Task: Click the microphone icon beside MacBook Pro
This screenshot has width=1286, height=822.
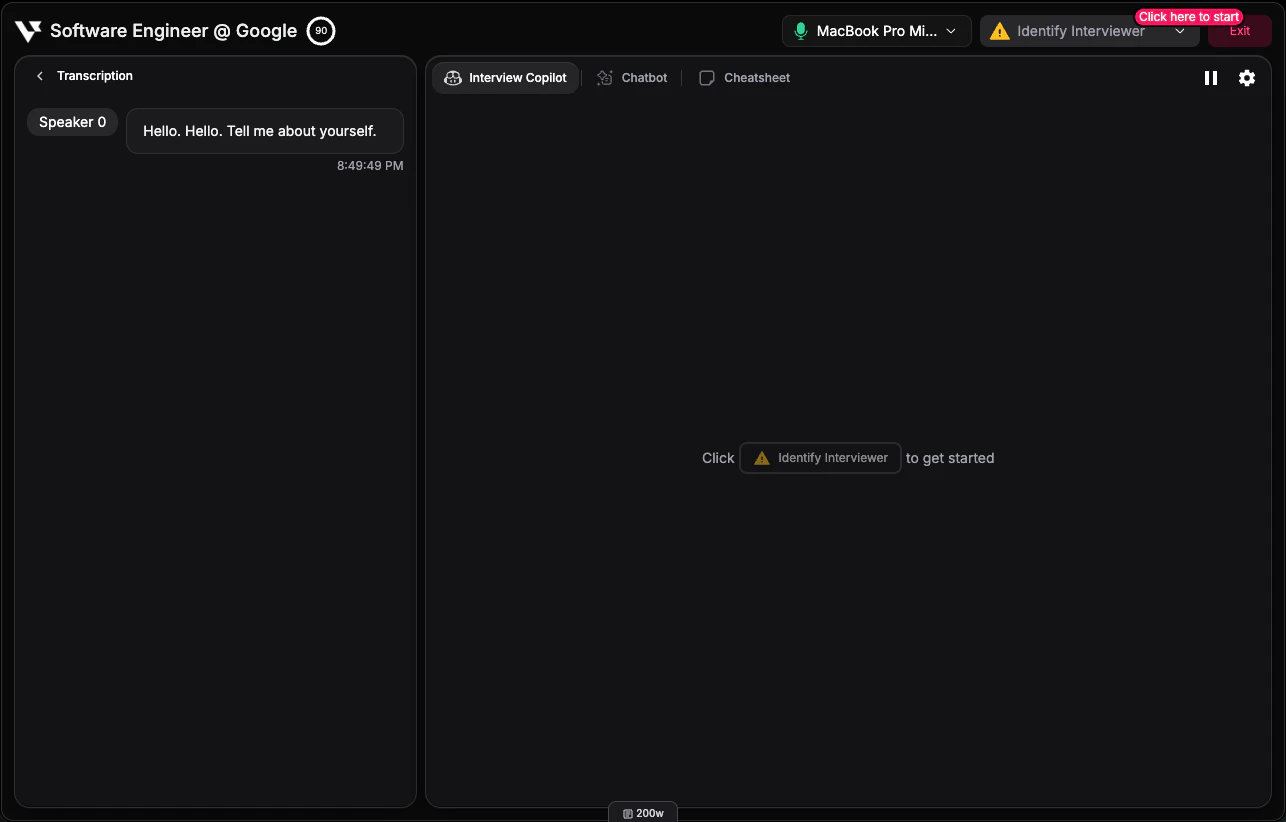Action: point(800,30)
